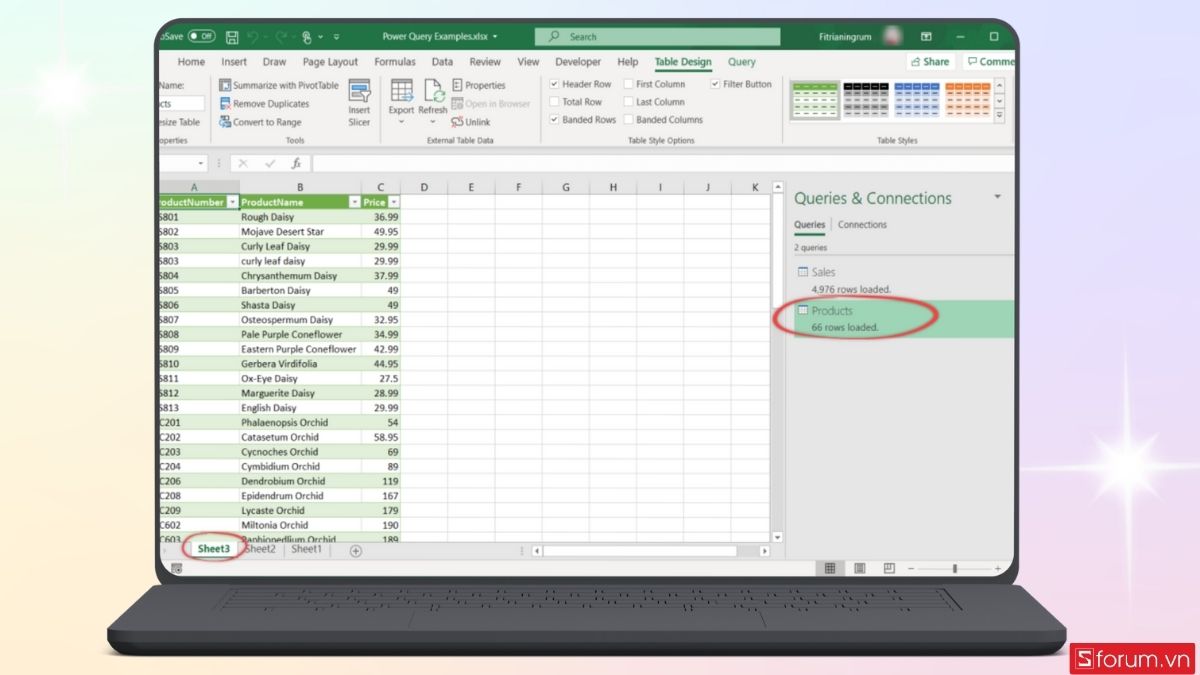This screenshot has height=675, width=1200.
Task: Click the new sheet plus icon
Action: [x=355, y=551]
